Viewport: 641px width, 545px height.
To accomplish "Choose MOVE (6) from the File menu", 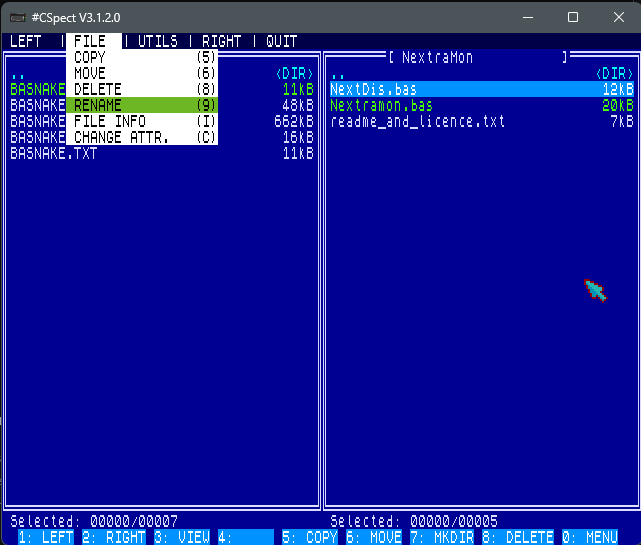I will tap(142, 73).
